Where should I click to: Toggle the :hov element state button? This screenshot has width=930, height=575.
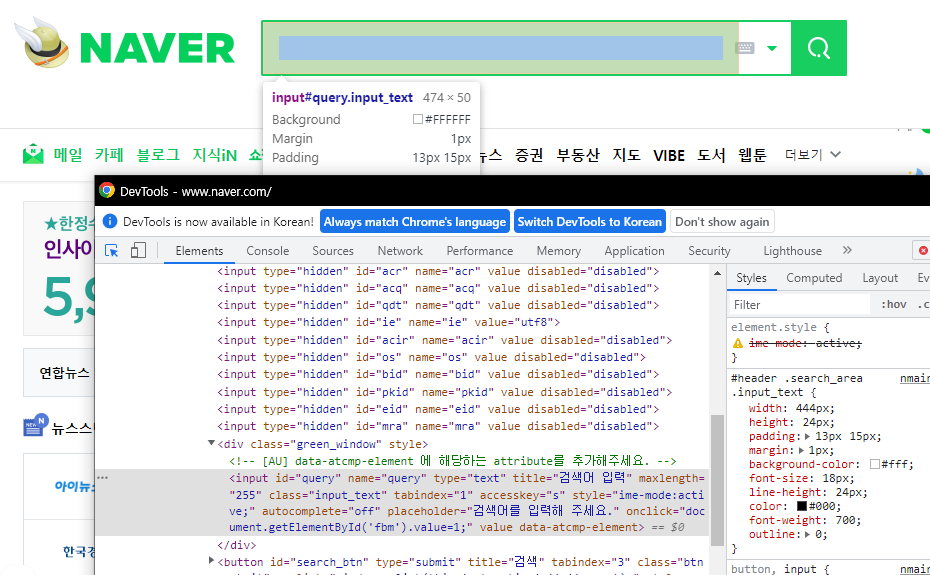(893, 304)
